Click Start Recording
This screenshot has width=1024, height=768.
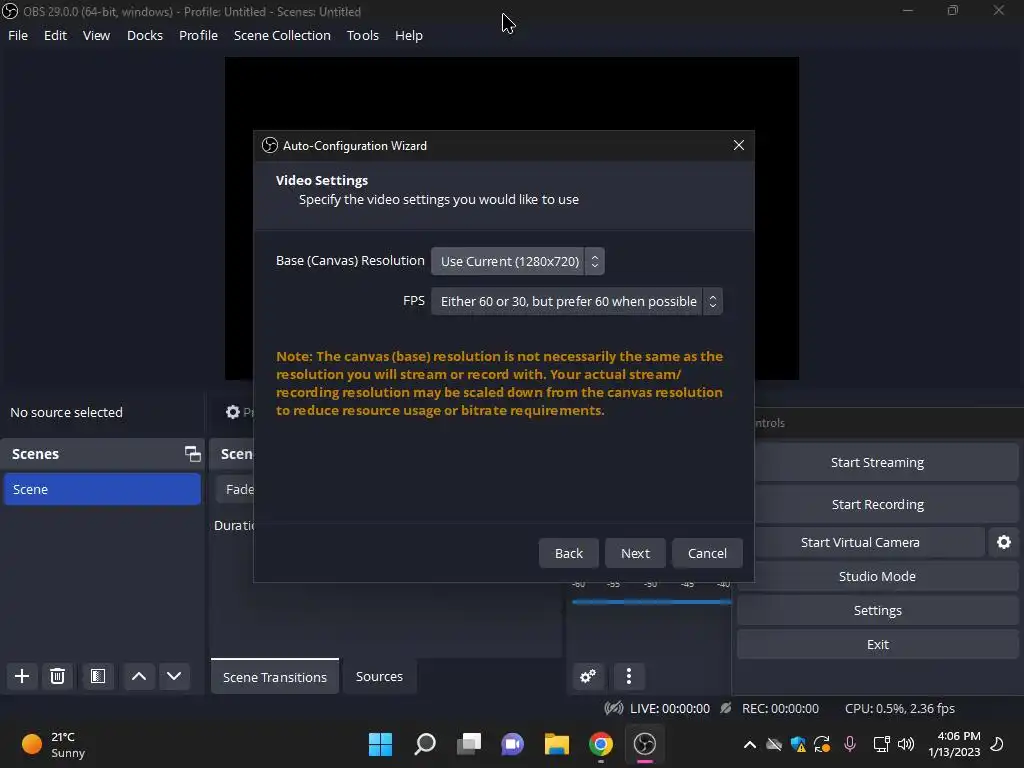878,504
